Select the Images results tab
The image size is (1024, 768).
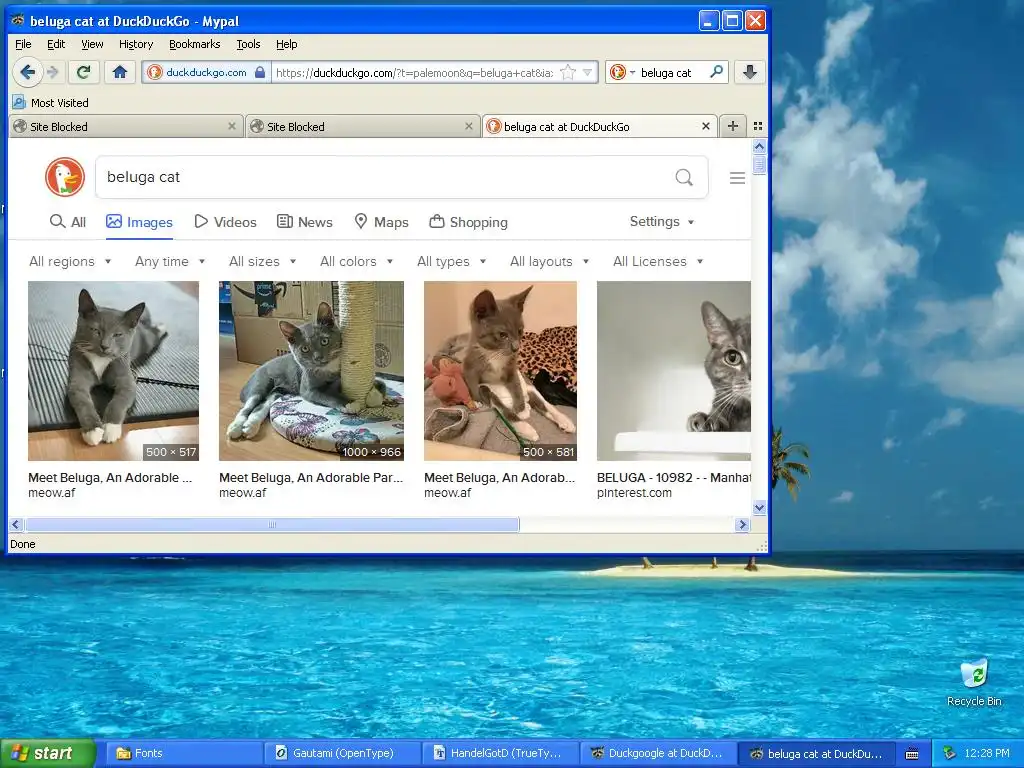tap(139, 222)
